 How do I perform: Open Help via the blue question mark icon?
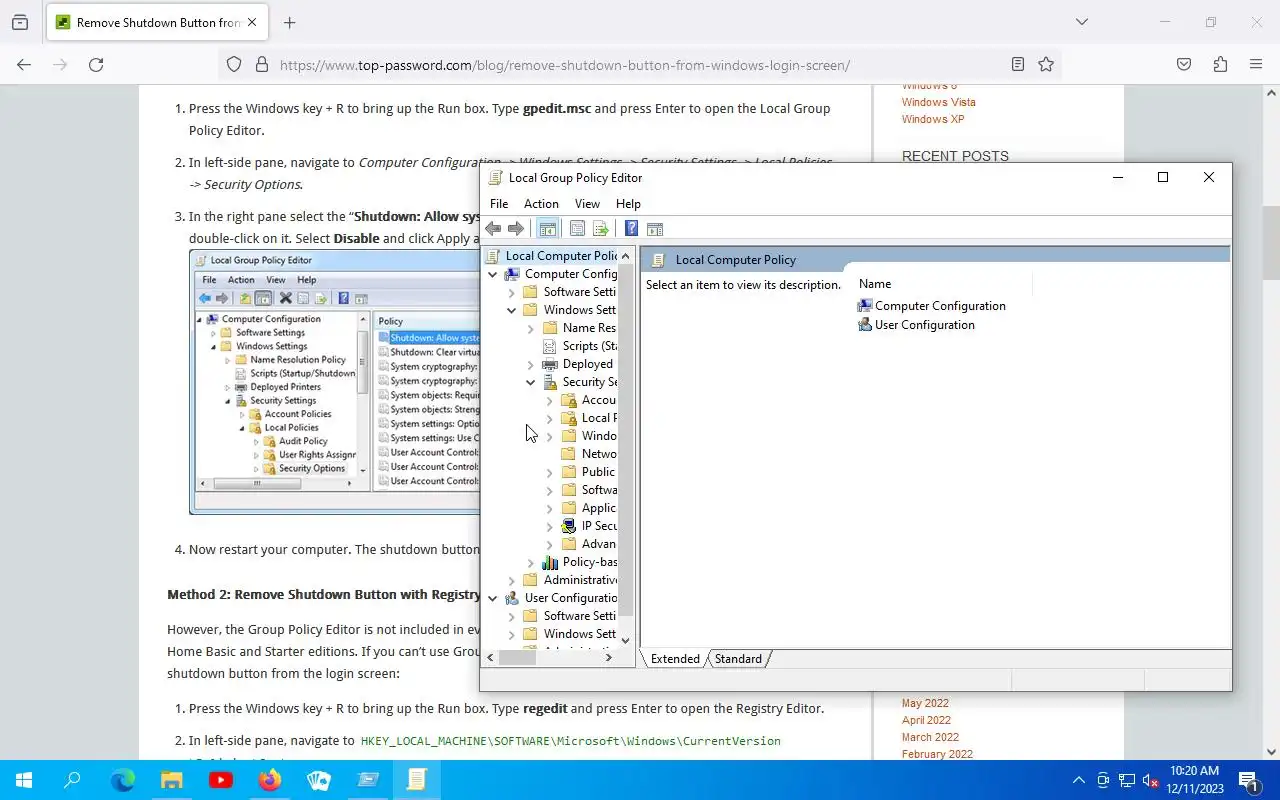[631, 229]
